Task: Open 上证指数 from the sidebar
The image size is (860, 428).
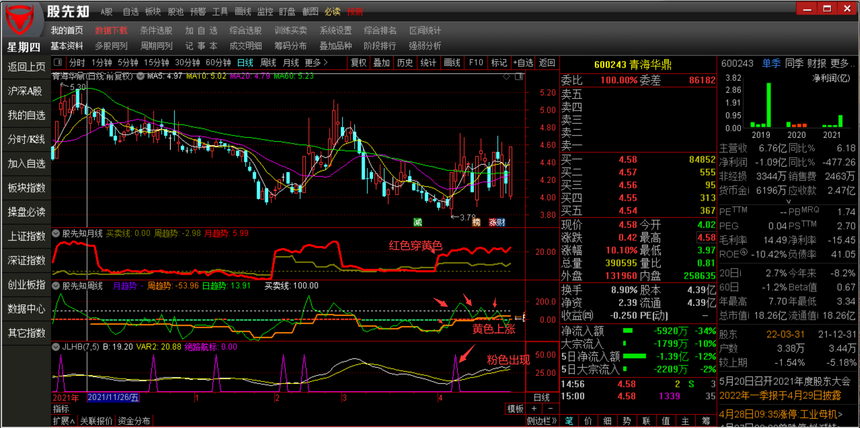Action: tap(26, 236)
